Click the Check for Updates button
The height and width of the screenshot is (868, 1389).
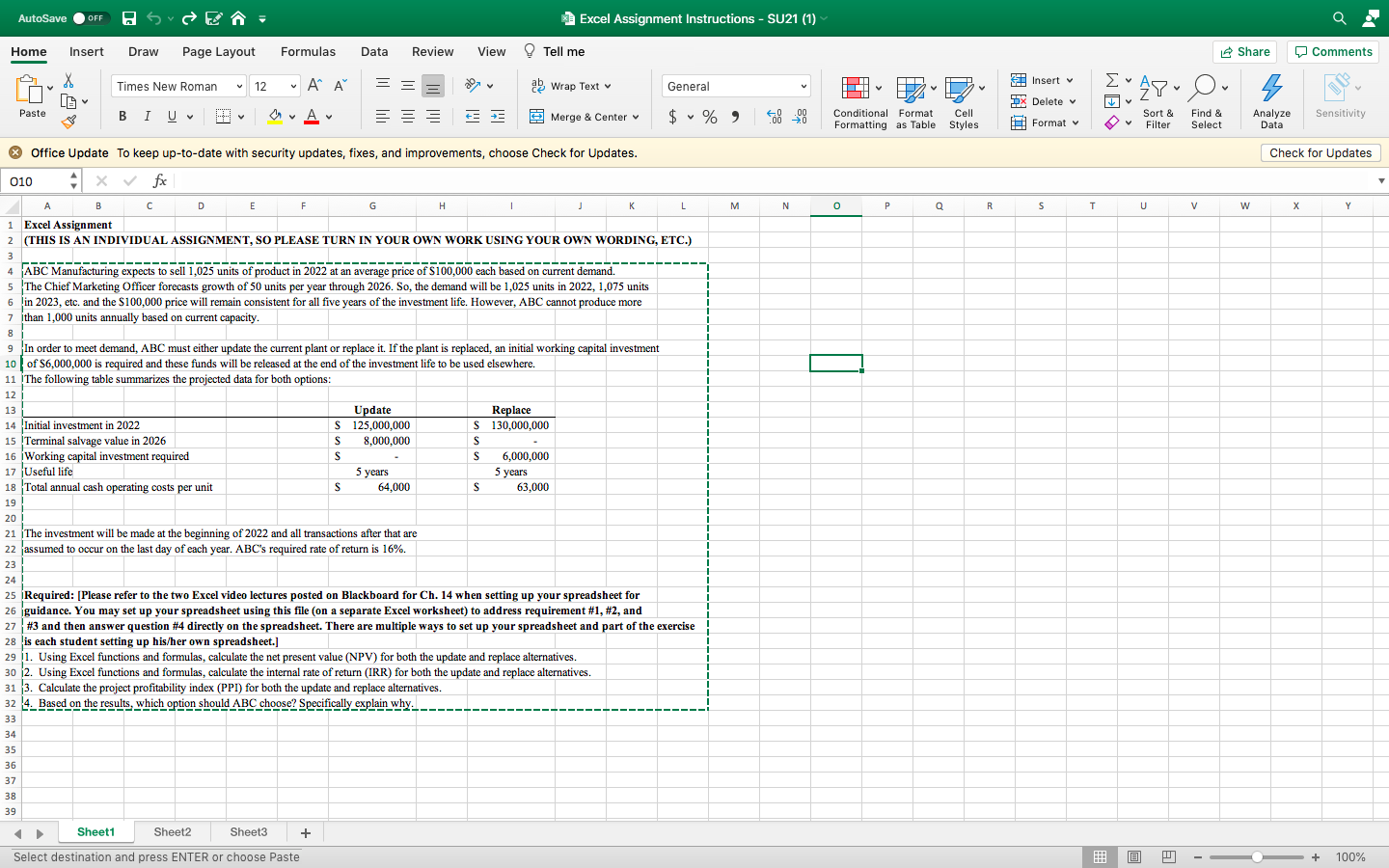tap(1320, 152)
